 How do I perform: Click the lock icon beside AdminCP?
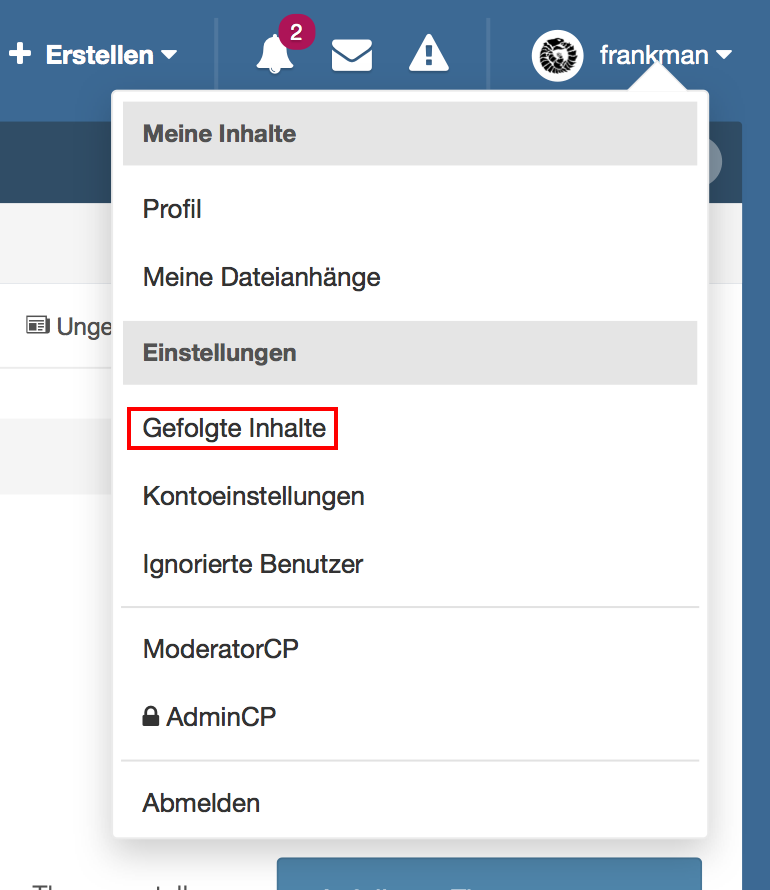tap(151, 717)
